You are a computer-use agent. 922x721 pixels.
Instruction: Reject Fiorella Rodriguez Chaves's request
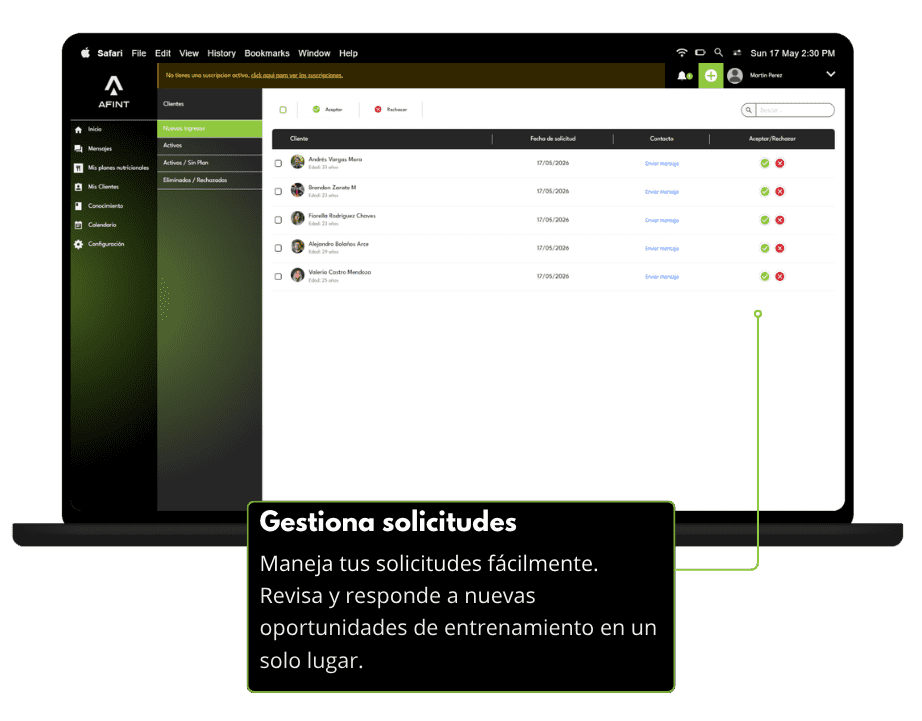tap(780, 220)
